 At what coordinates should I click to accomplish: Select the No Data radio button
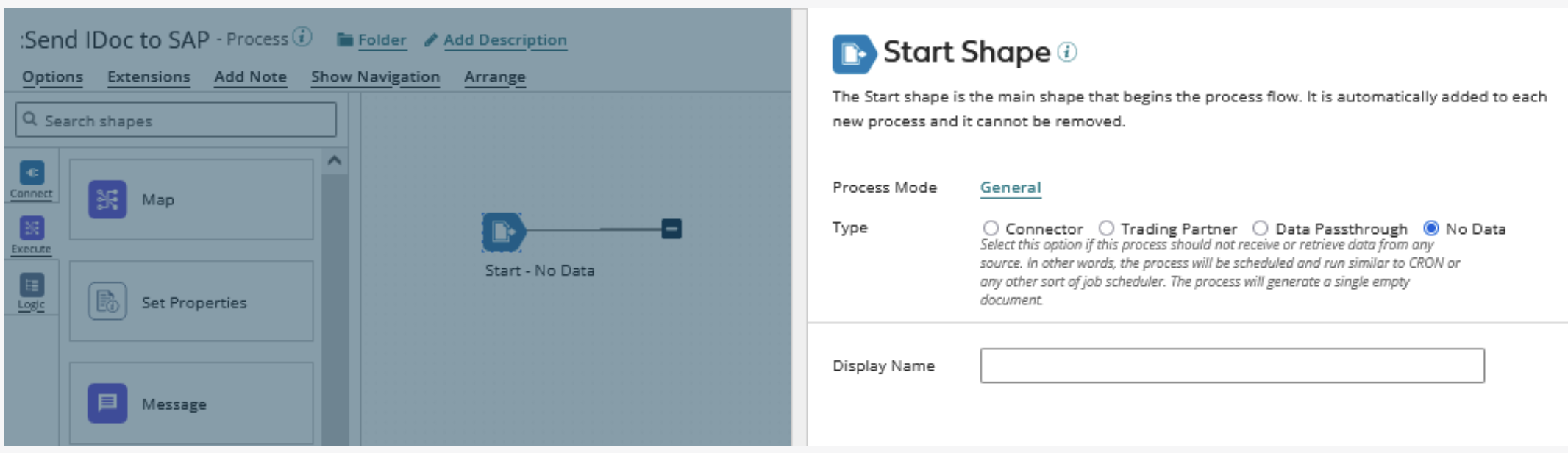(x=1431, y=229)
